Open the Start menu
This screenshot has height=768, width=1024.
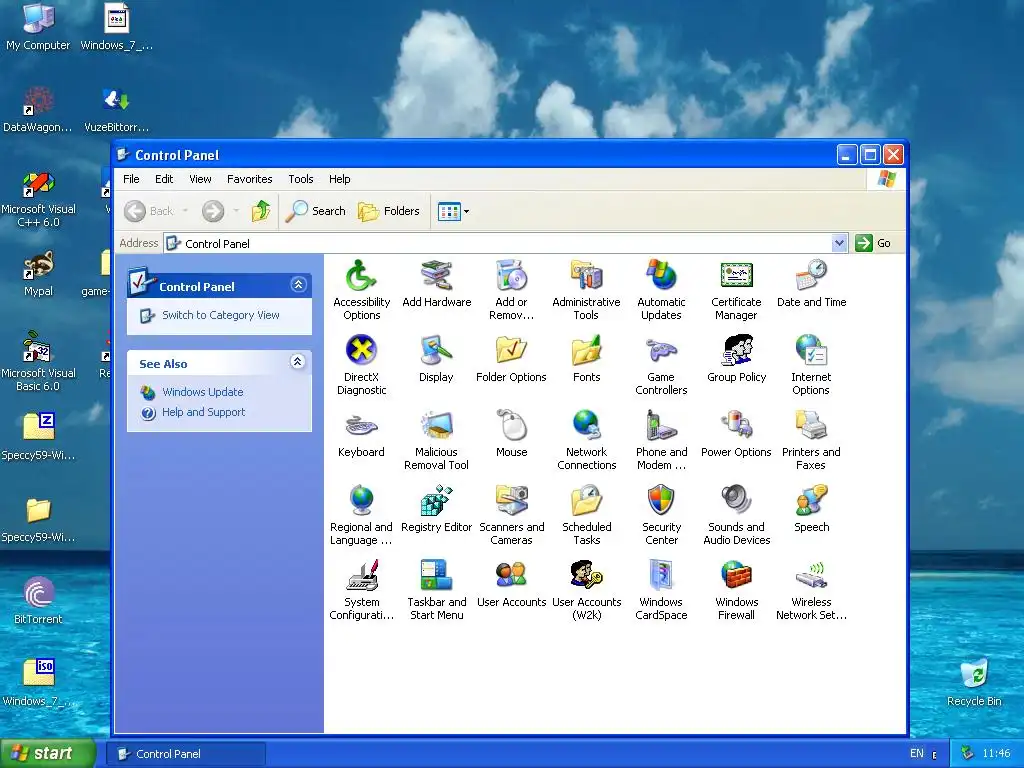tap(48, 753)
